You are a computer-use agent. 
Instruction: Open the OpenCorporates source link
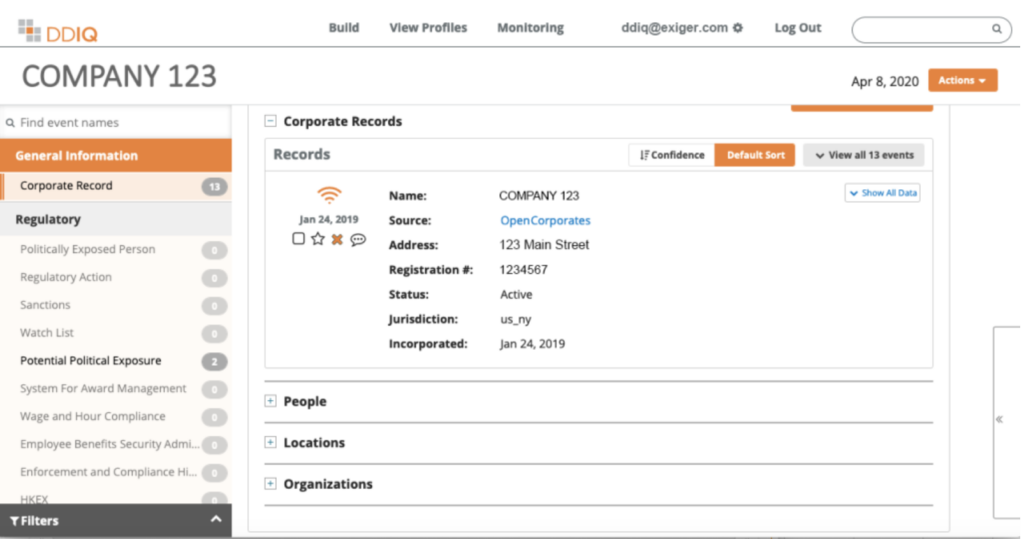tap(545, 220)
